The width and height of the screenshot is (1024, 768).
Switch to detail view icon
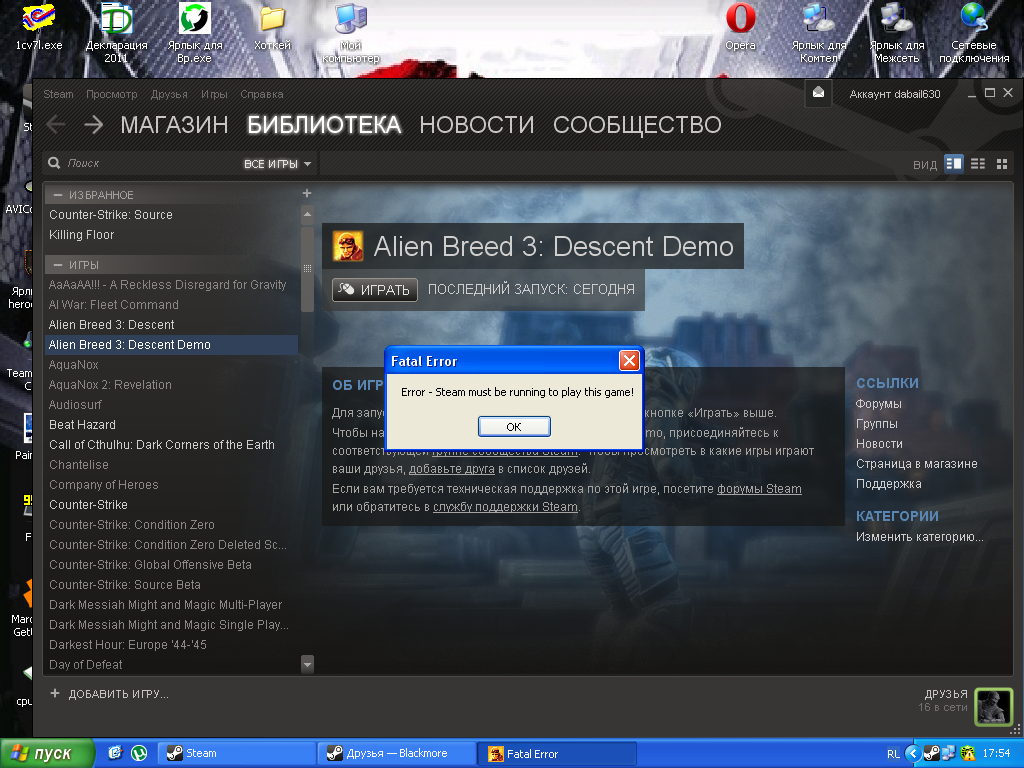click(x=953, y=163)
